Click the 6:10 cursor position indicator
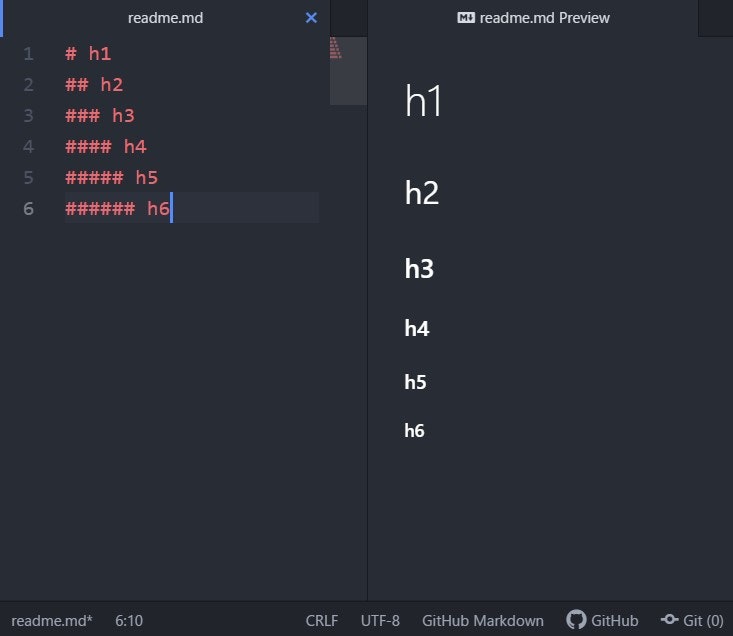This screenshot has height=636, width=733. pos(129,621)
